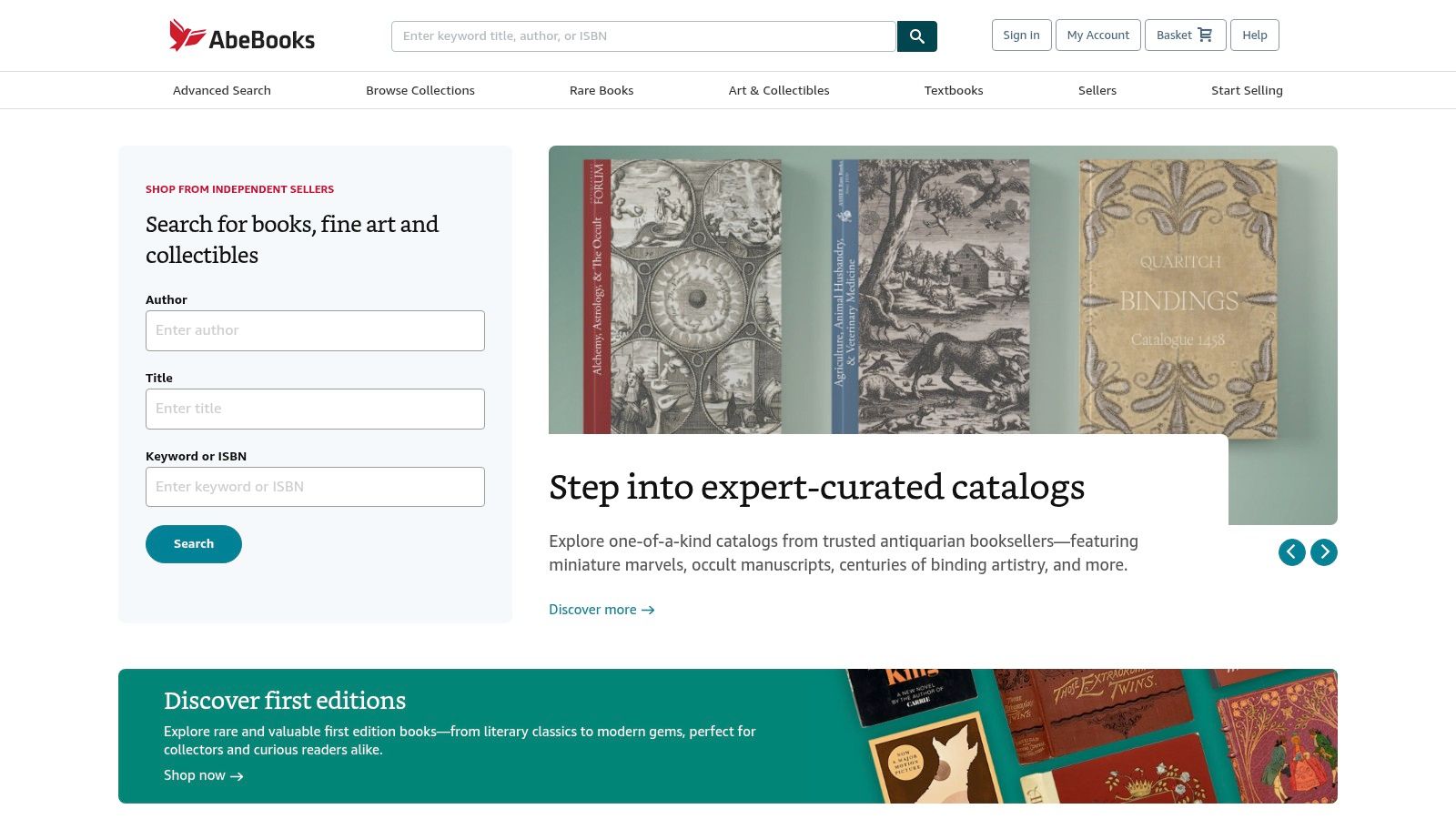This screenshot has width=1456, height=819.
Task: Focus the Keyword or ISBN field
Action: point(315,487)
